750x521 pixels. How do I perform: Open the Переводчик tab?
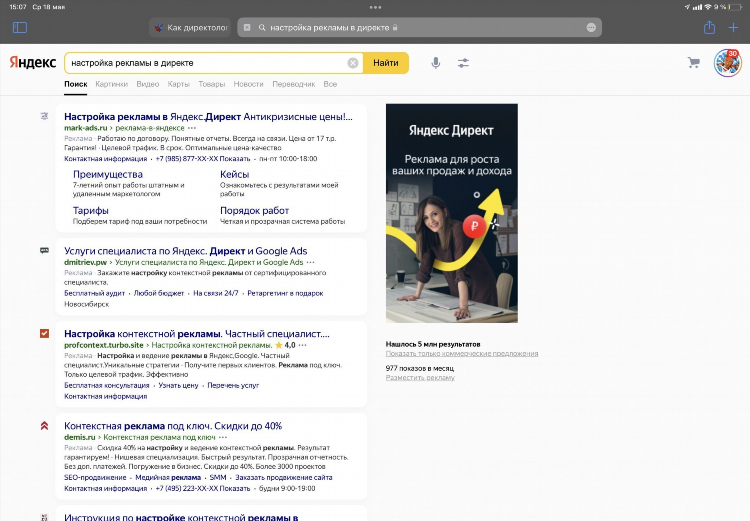point(294,84)
